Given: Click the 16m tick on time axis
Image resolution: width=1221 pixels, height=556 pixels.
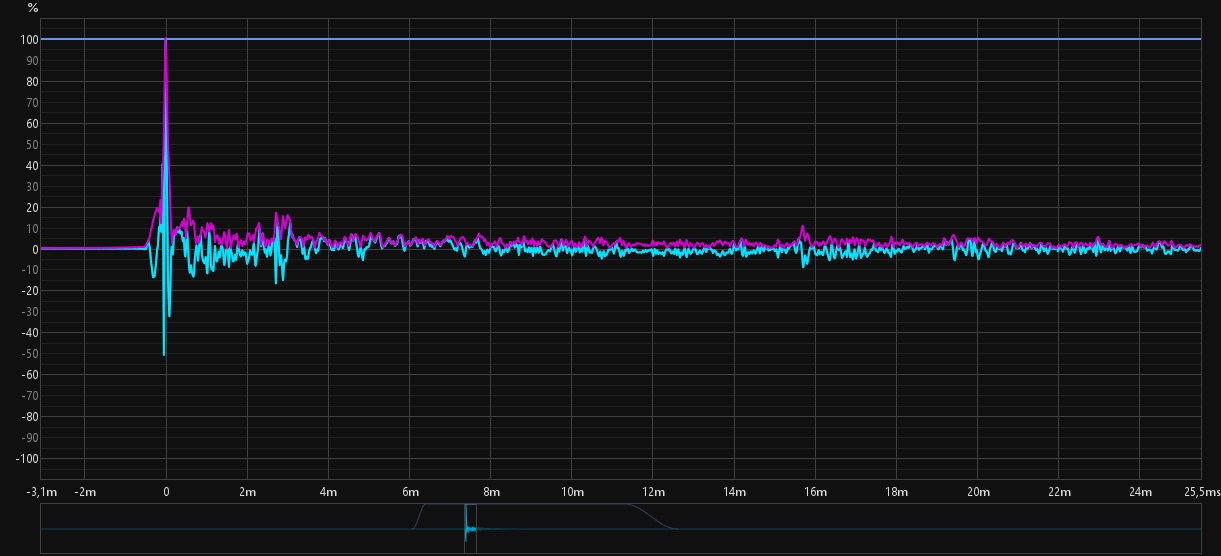Looking at the screenshot, I should [x=815, y=492].
